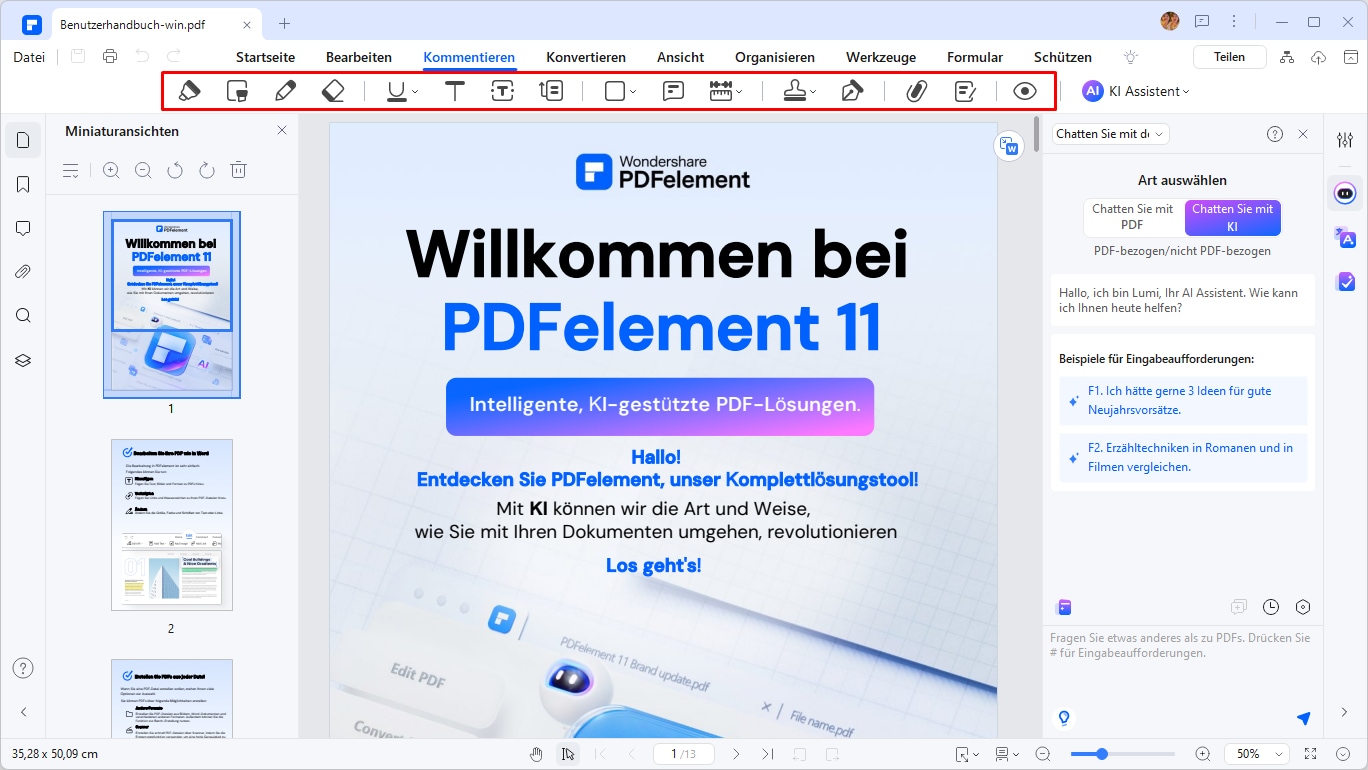
Task: Open the Organisieren tab
Action: point(775,57)
